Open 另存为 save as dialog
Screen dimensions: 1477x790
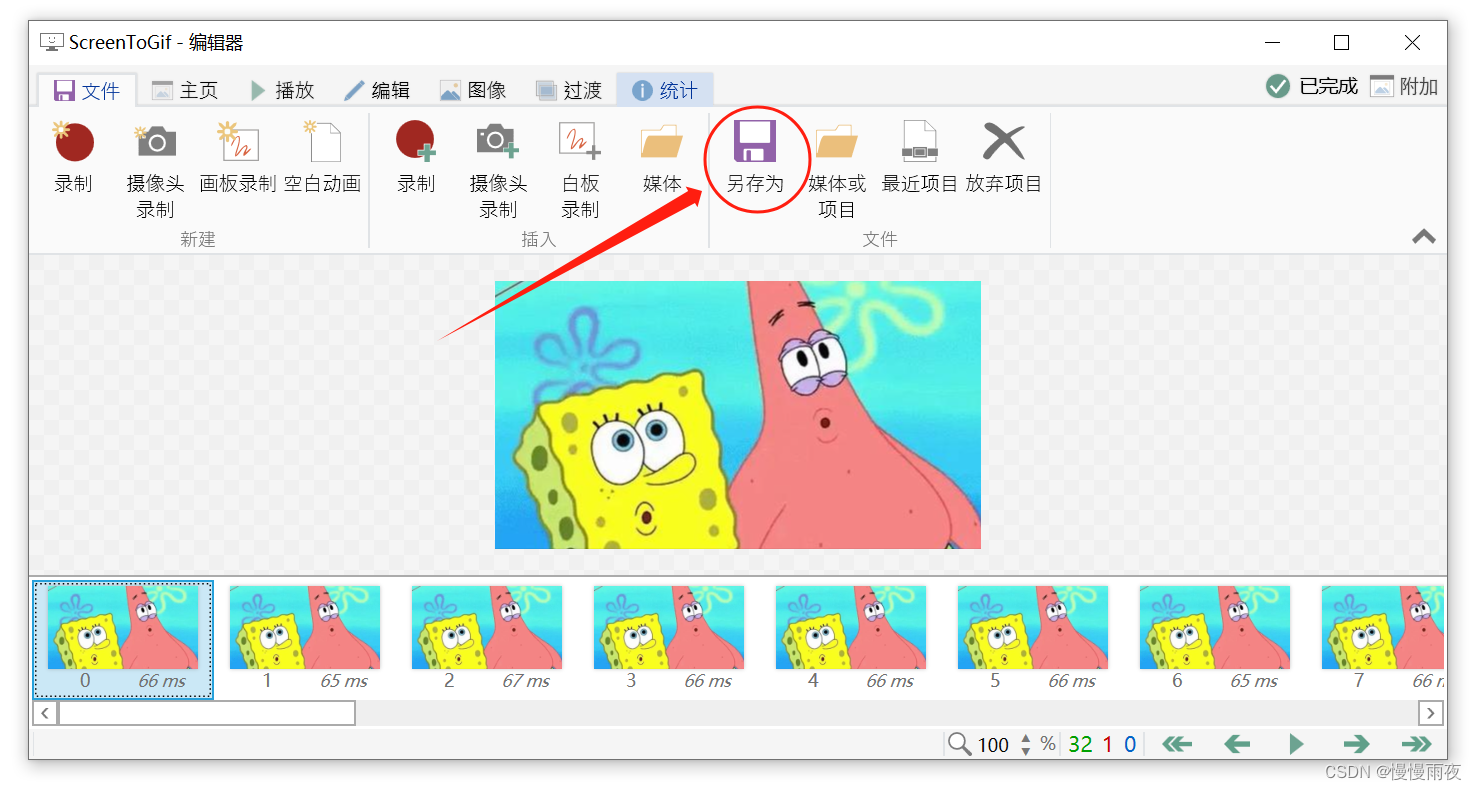click(x=756, y=160)
